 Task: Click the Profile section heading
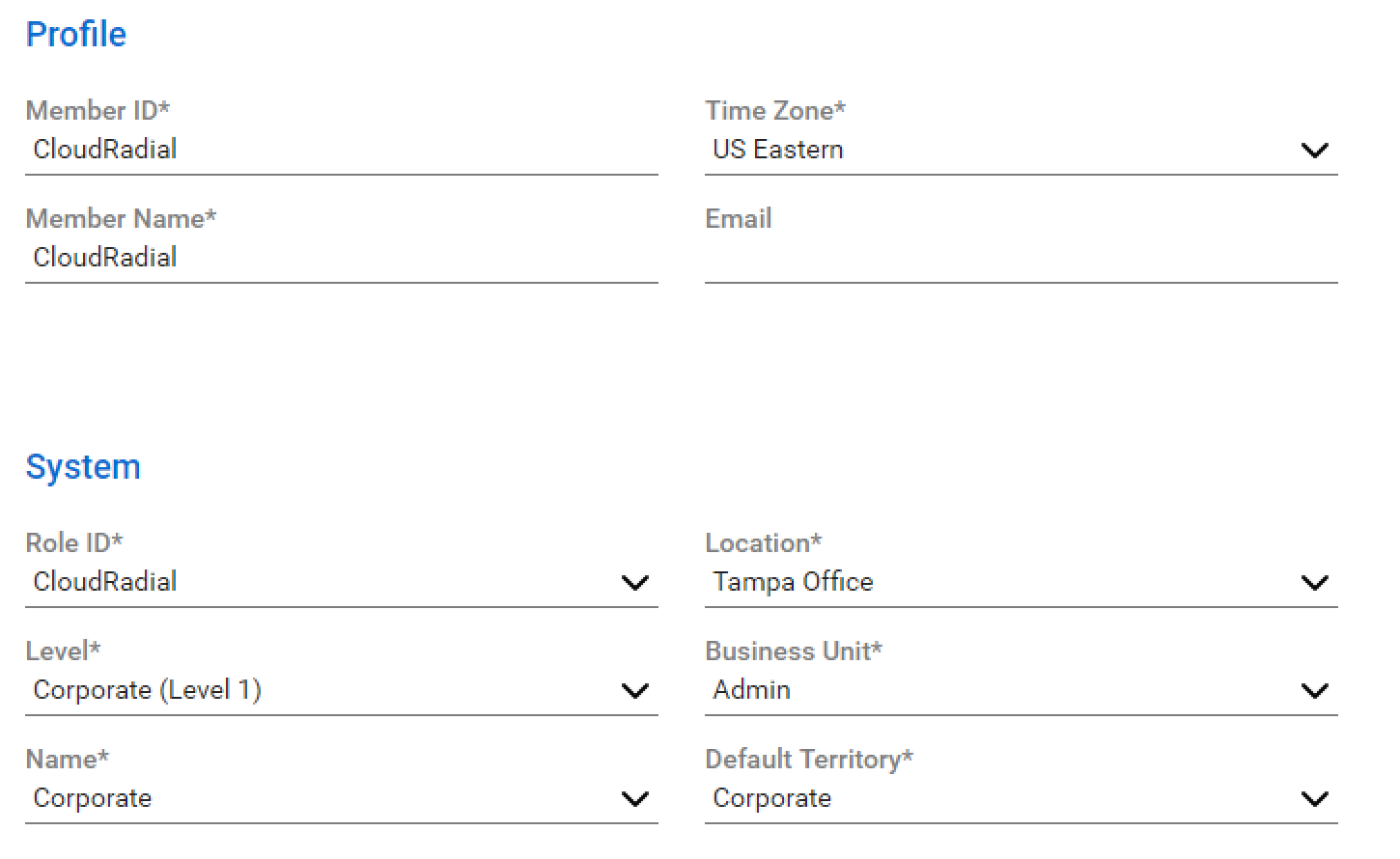point(76,34)
